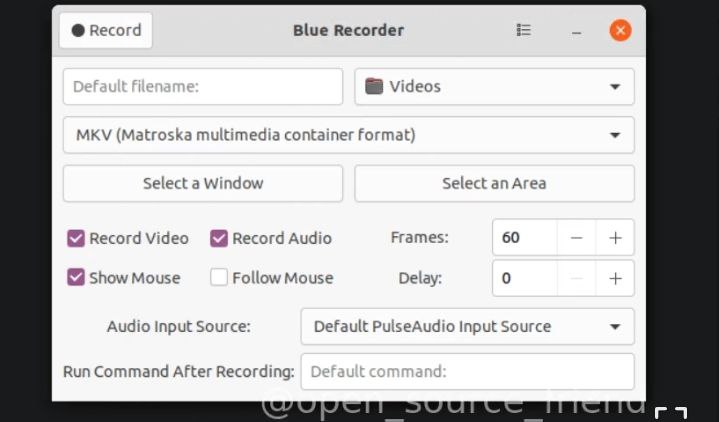719x422 pixels.
Task: Uncheck the Record Video checkbox
Action: pos(76,238)
